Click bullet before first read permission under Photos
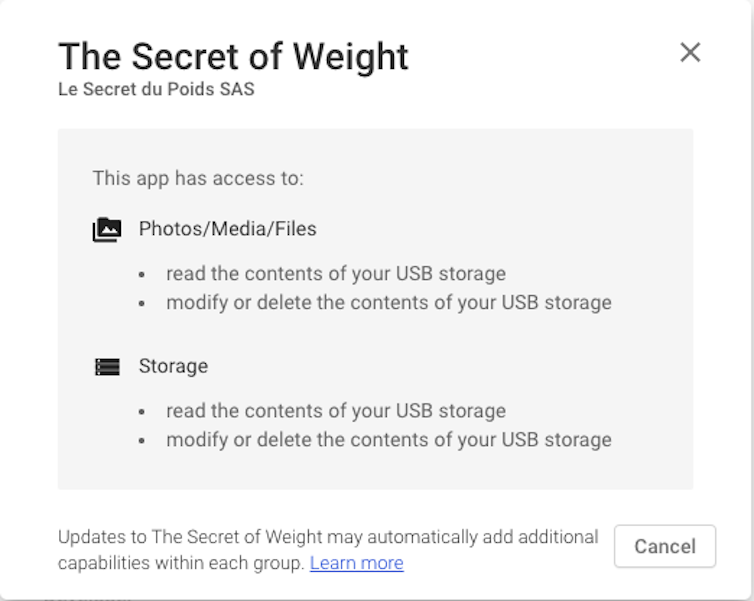This screenshot has width=754, height=601. (x=142, y=274)
